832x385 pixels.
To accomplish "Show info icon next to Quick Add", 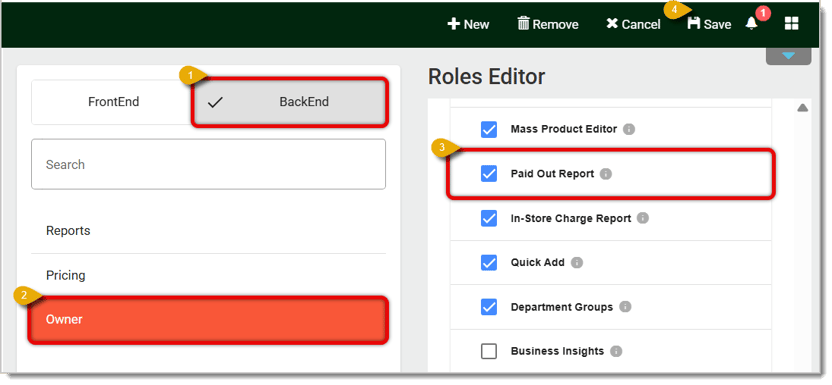I will (x=577, y=262).
